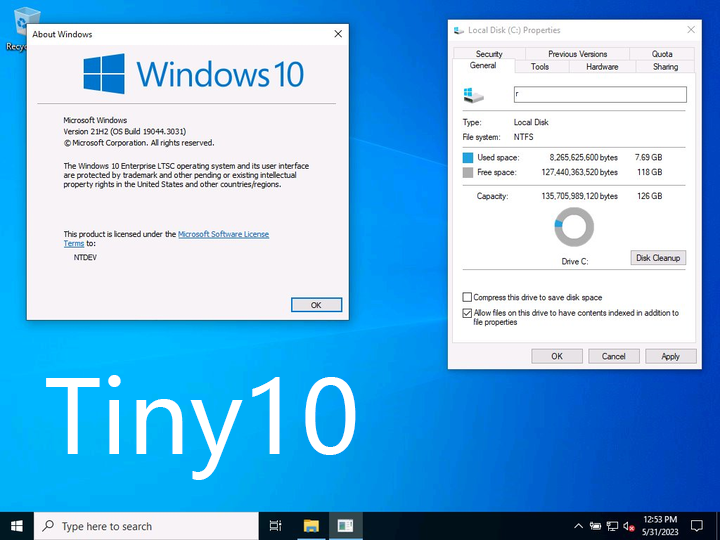Click the 127,440,363,520 bytes free value
The height and width of the screenshot is (540, 720).
(579, 172)
